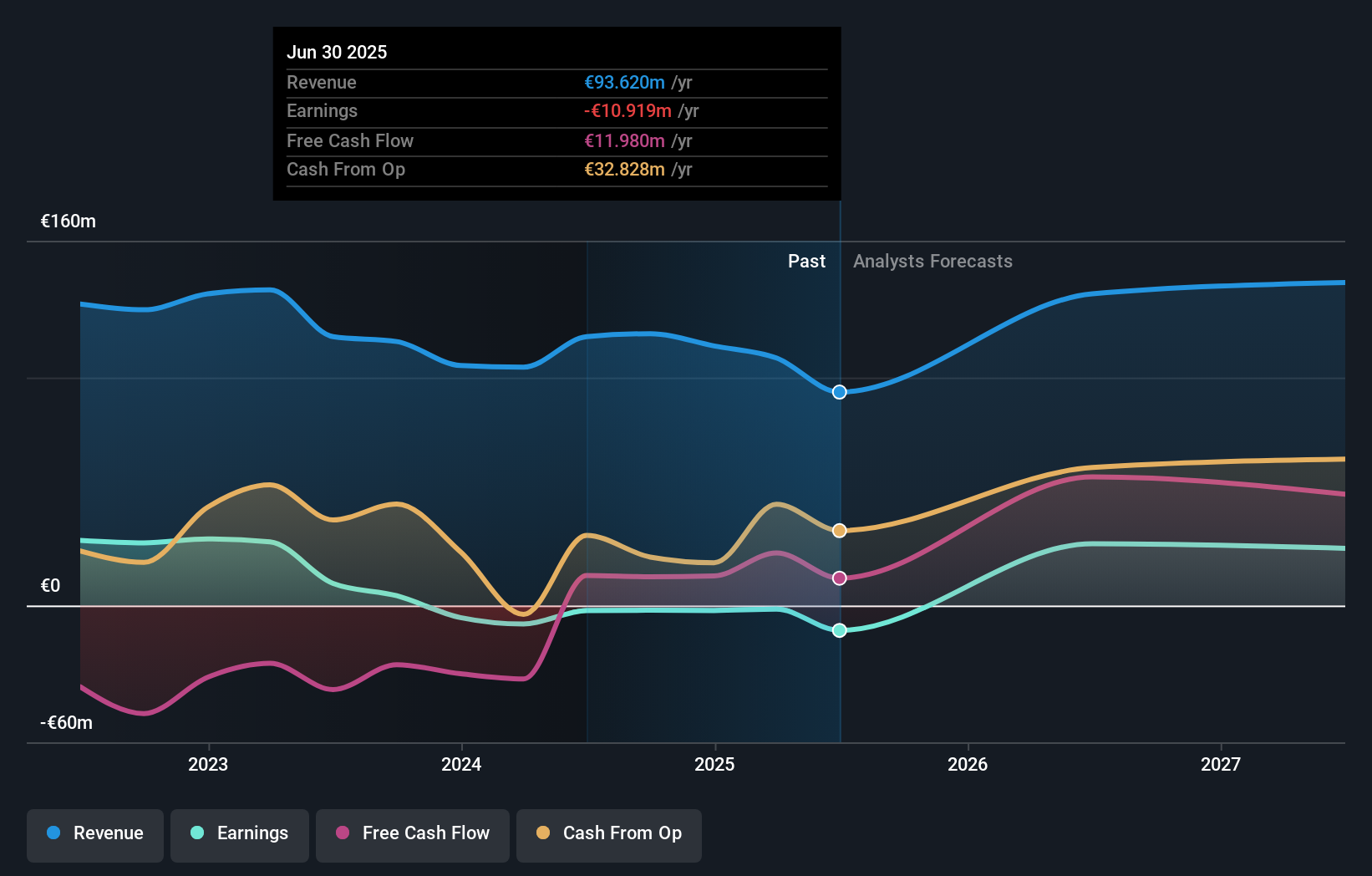Switch to Analysts Forecasts section
The width and height of the screenshot is (1372, 876).
932,261
